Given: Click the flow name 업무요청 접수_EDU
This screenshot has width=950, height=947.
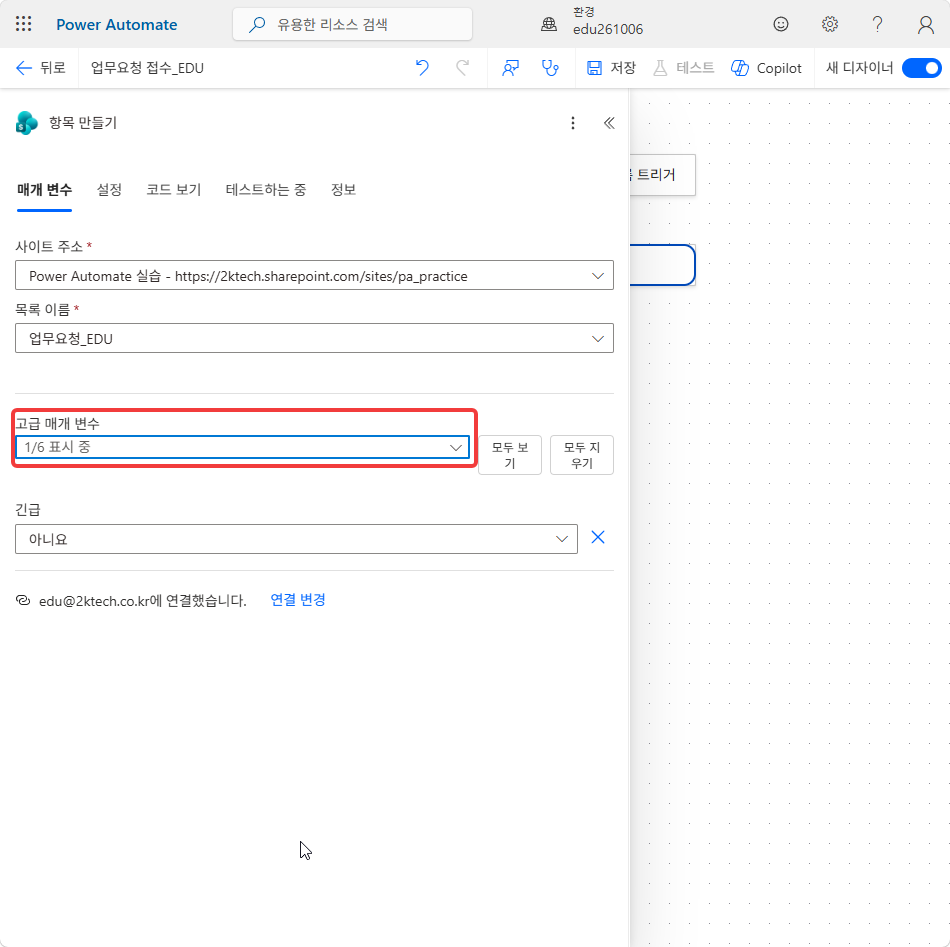Looking at the screenshot, I should (147, 68).
